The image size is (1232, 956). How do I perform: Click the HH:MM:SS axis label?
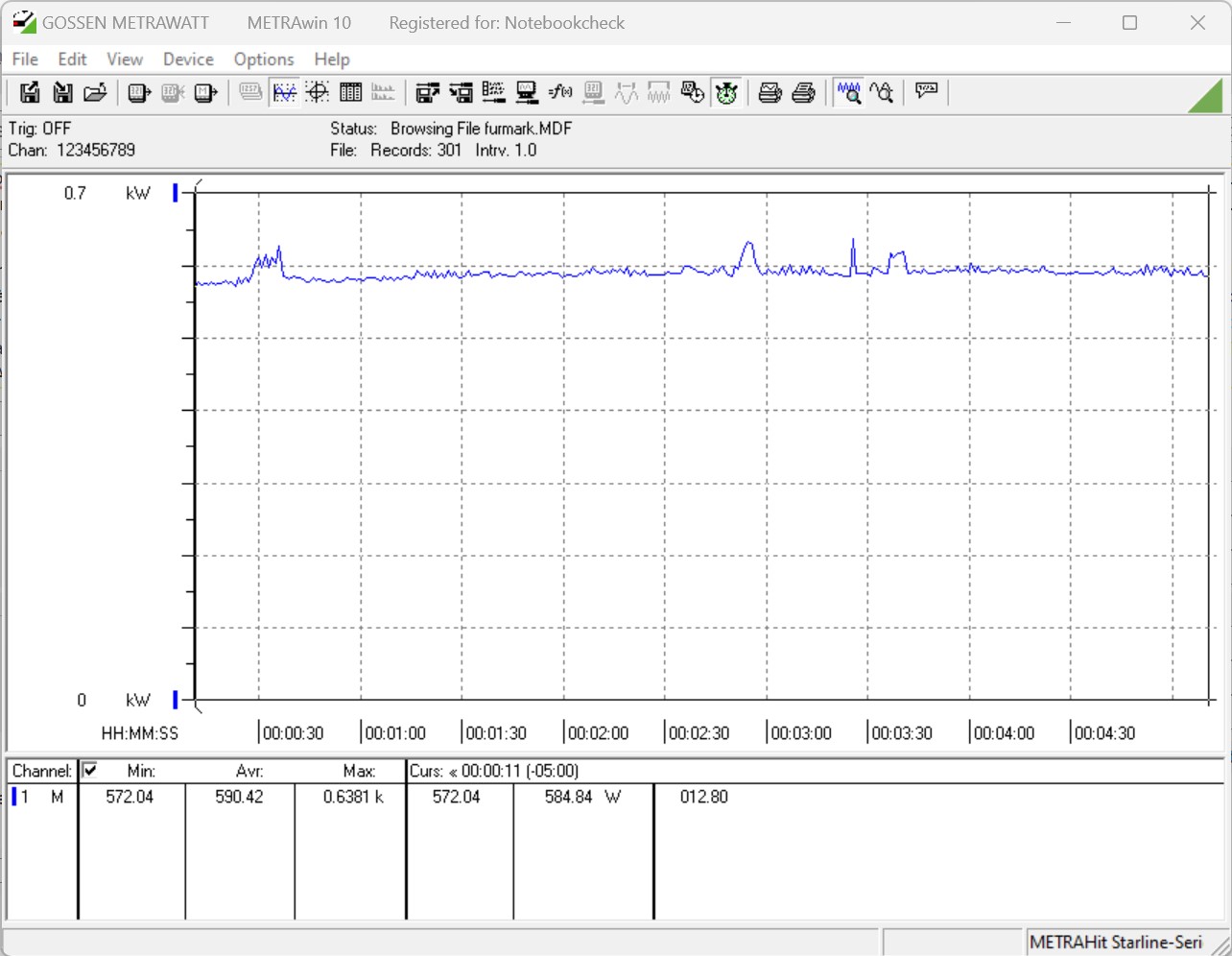pos(140,733)
